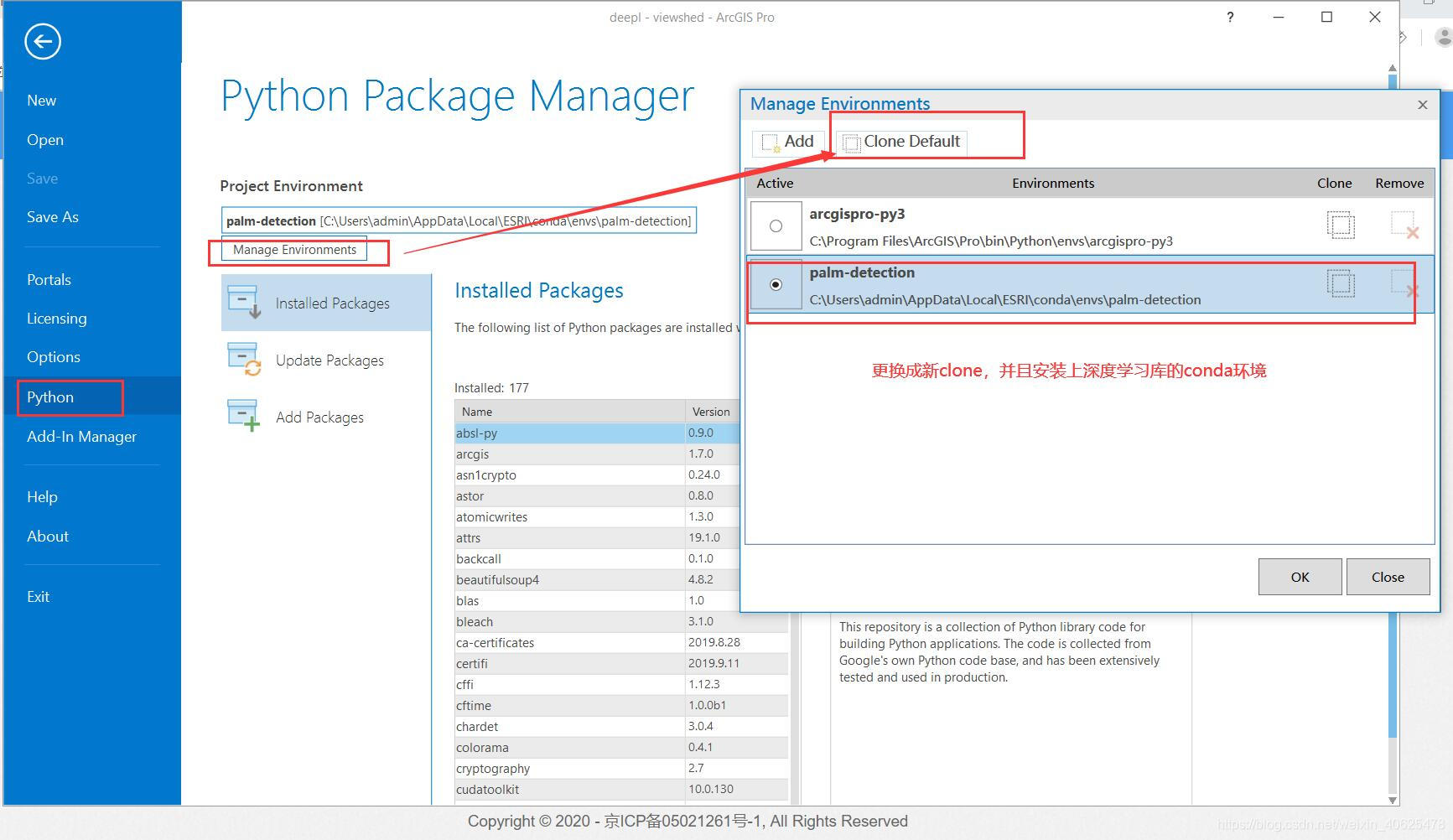Open the About page
The width and height of the screenshot is (1453, 840).
coord(47,537)
